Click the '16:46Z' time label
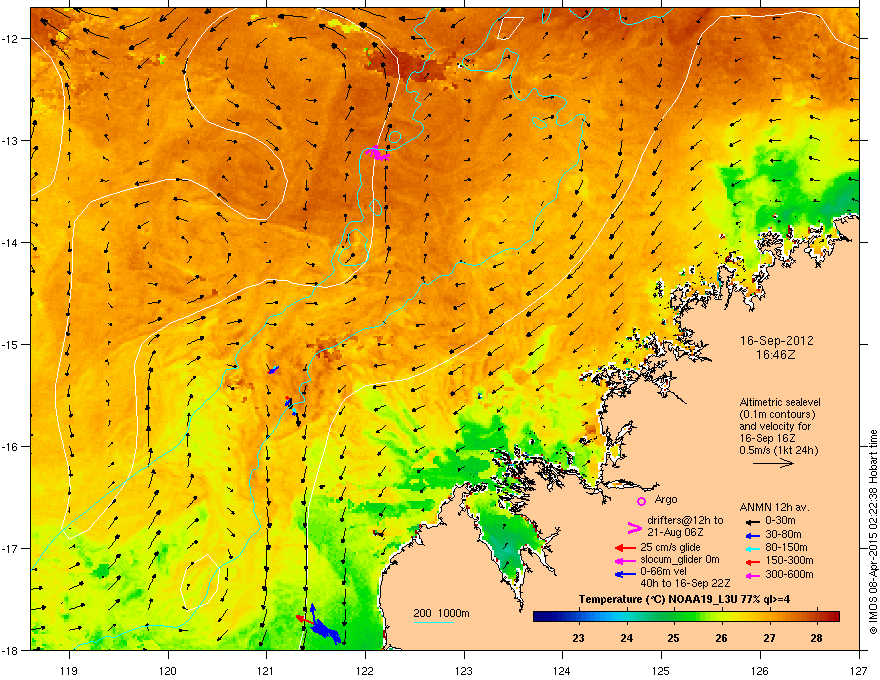 [x=776, y=355]
